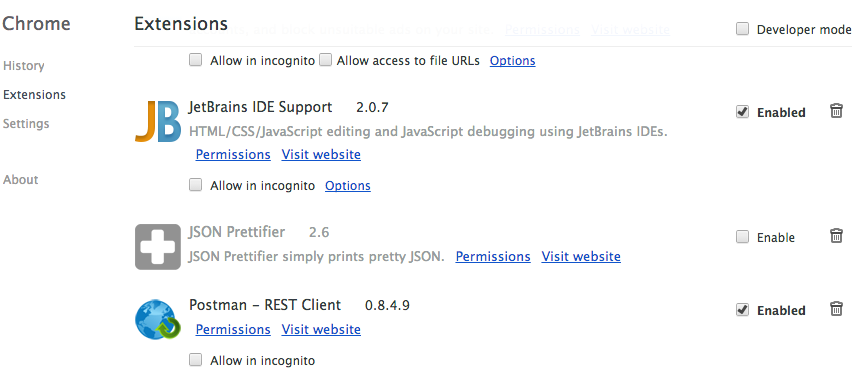Click the JetBrains JB extension icon
The height and width of the screenshot is (378, 857).
(x=157, y=121)
